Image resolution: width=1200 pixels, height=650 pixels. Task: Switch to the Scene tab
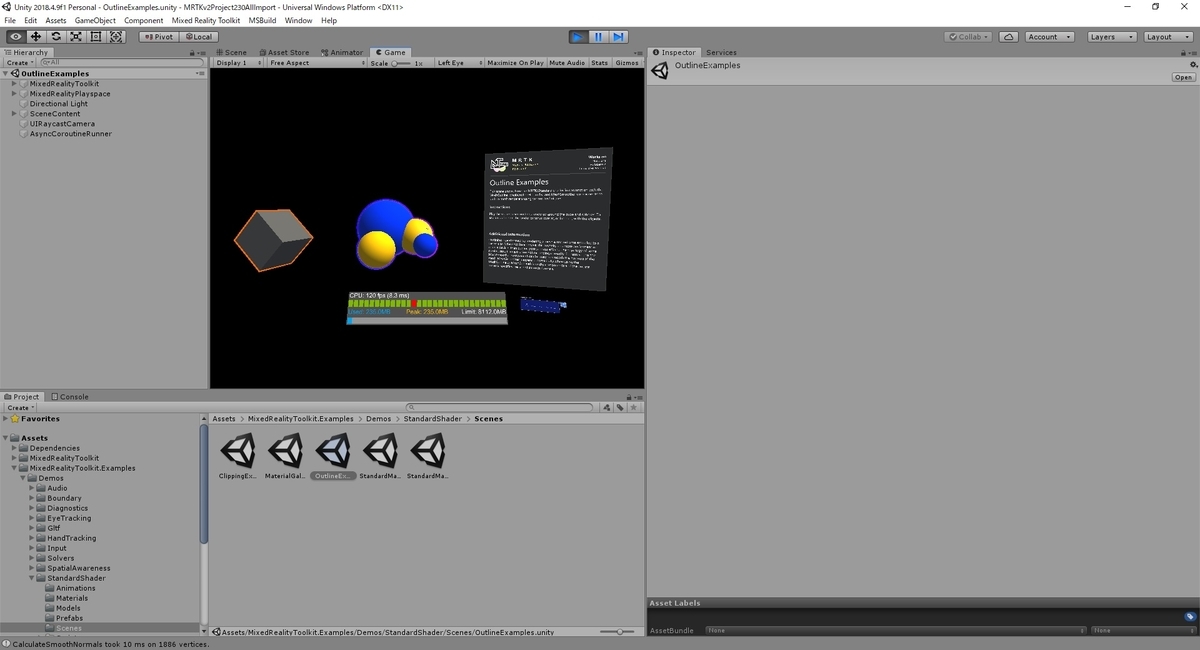click(232, 52)
